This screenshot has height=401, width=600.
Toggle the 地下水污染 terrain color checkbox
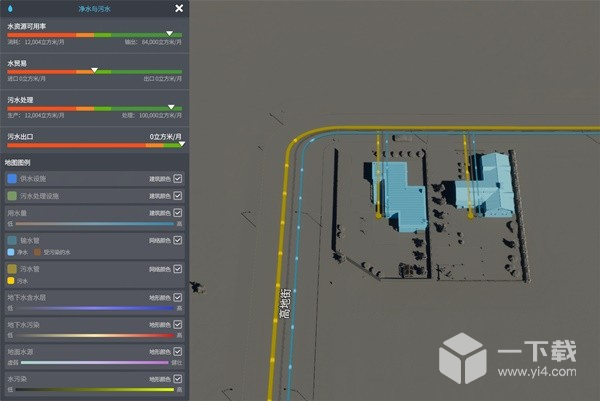click(x=178, y=324)
